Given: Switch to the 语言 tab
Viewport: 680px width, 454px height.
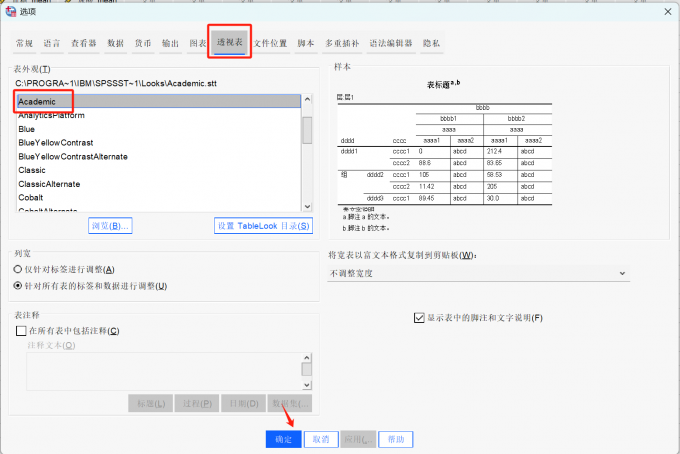Looking at the screenshot, I should pyautogui.click(x=52, y=43).
